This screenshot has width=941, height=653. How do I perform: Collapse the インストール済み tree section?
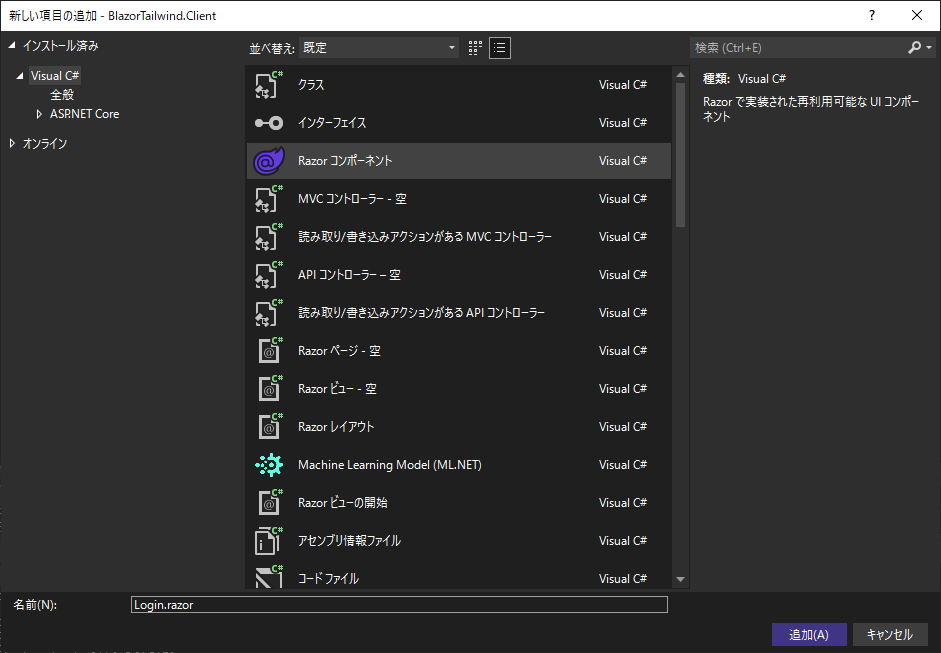click(x=12, y=45)
